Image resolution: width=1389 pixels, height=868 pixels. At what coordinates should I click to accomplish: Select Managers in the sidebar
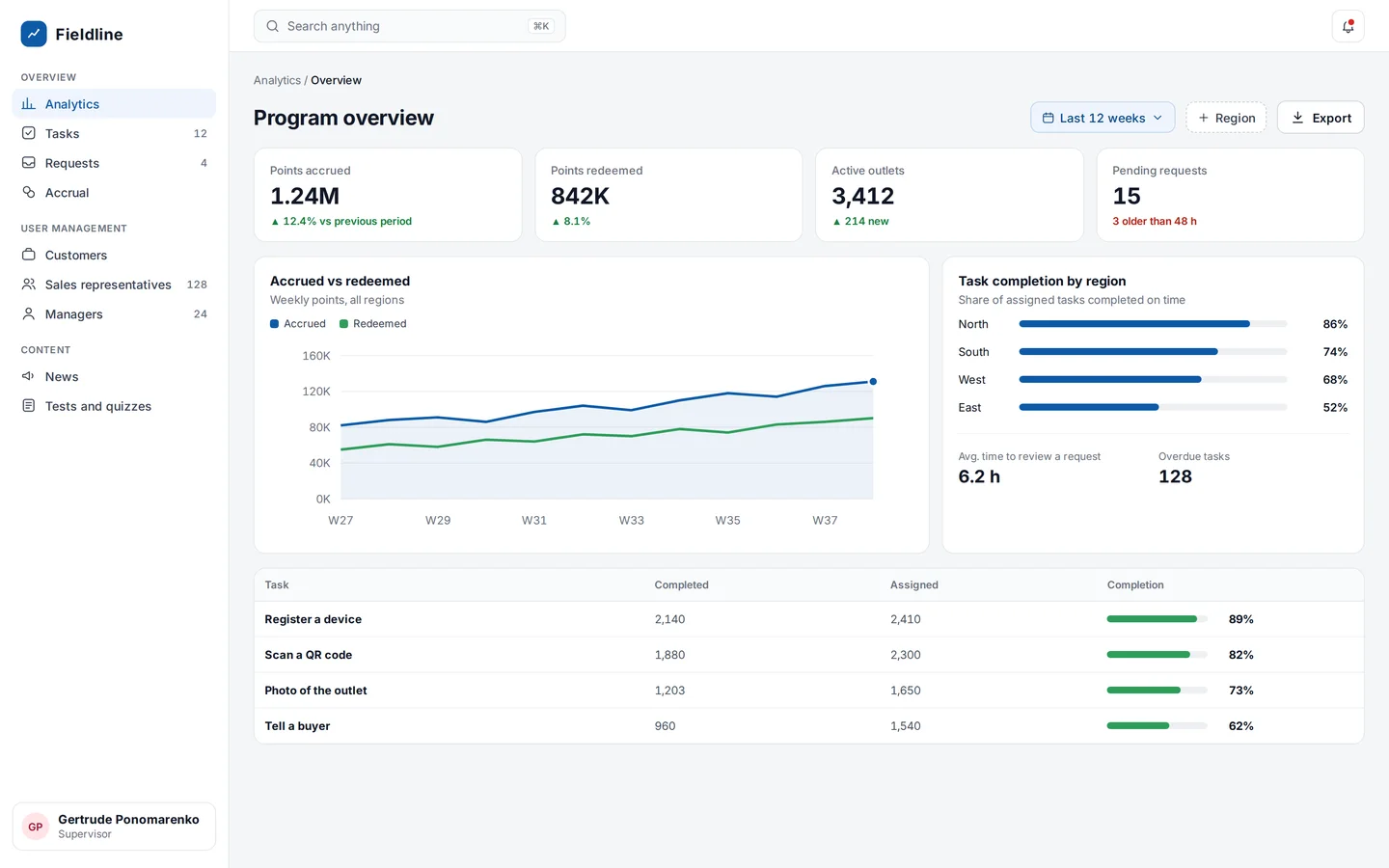point(114,313)
